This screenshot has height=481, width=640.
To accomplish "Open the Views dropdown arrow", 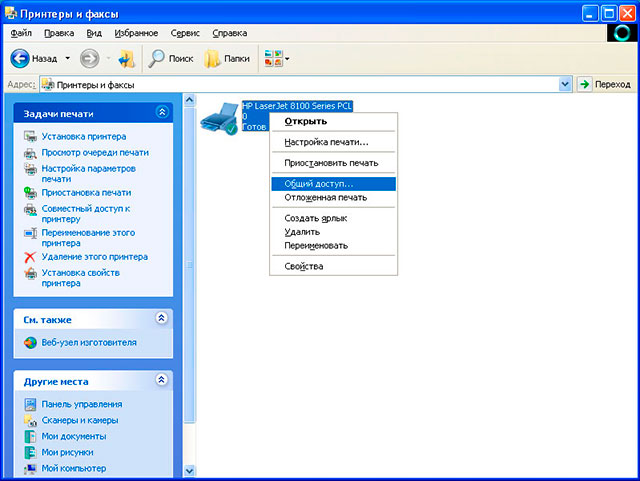I will coord(287,59).
